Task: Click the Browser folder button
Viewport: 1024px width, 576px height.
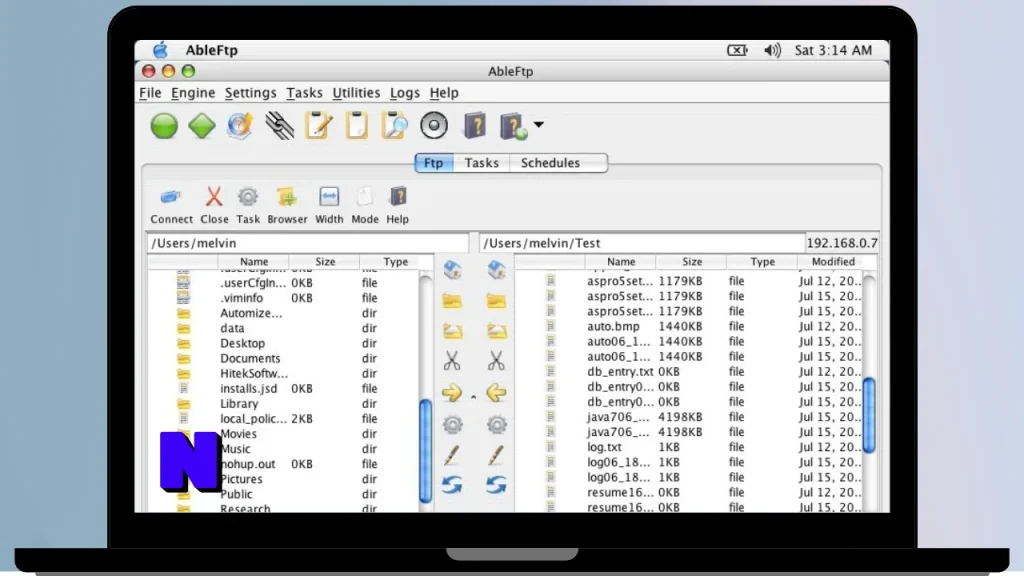Action: tap(287, 206)
